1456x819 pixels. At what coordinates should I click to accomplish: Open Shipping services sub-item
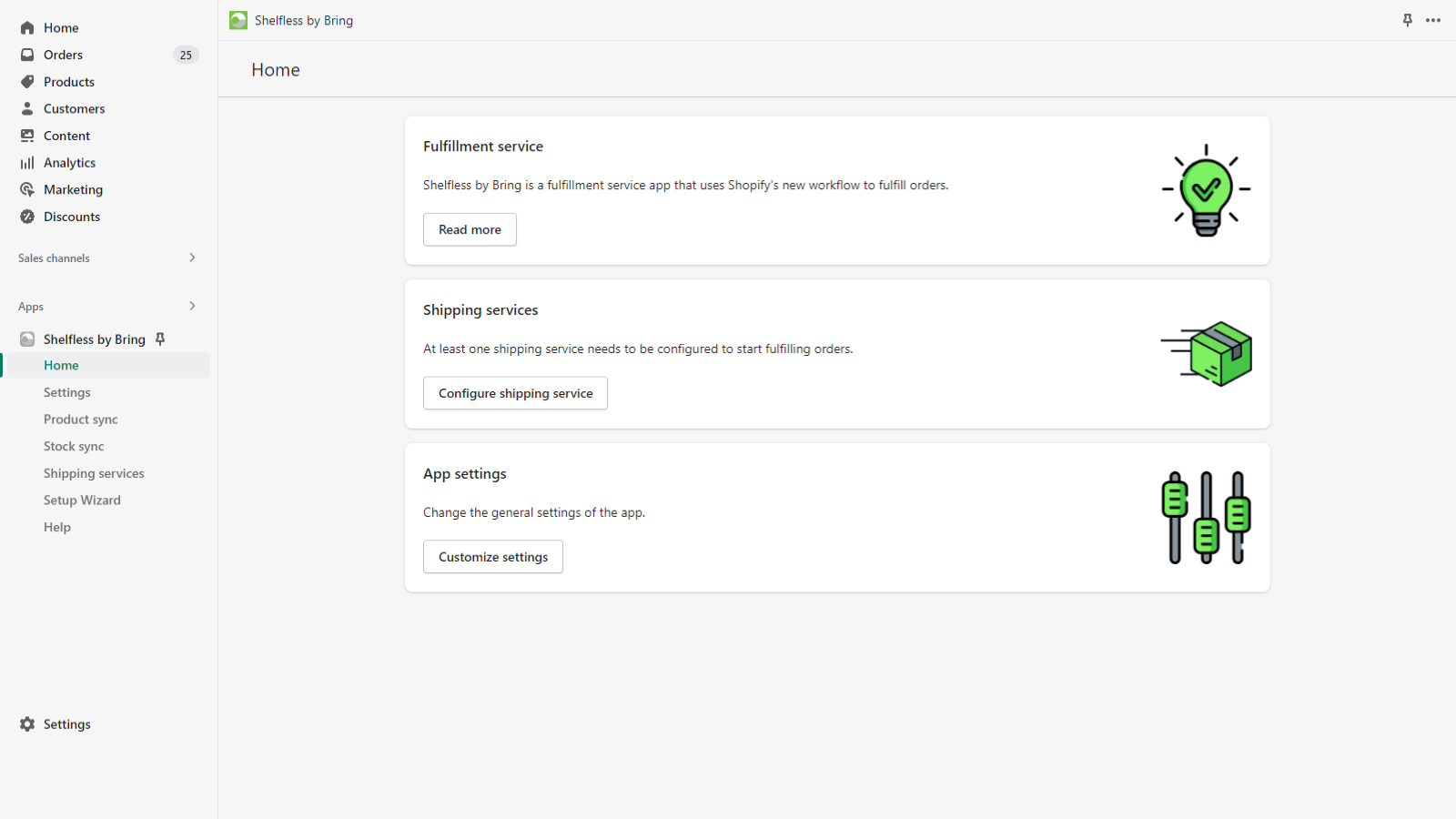click(94, 473)
